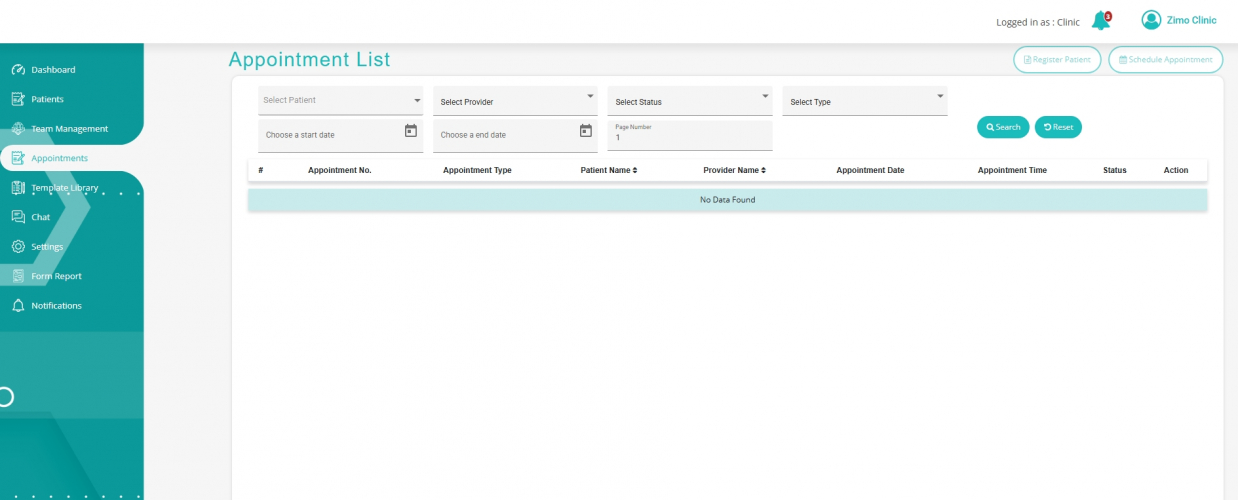1238x500 pixels.
Task: Click the Settings gear icon in sidebar
Action: (x=18, y=247)
